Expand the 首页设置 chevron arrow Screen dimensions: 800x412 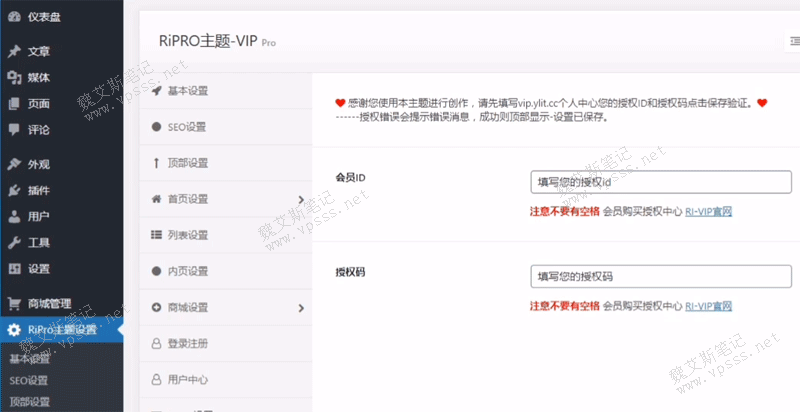point(301,199)
